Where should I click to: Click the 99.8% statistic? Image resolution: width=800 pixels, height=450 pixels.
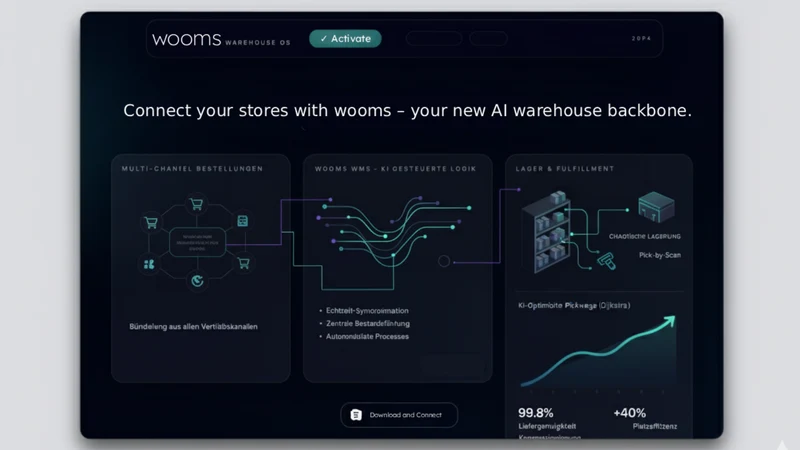536,413
